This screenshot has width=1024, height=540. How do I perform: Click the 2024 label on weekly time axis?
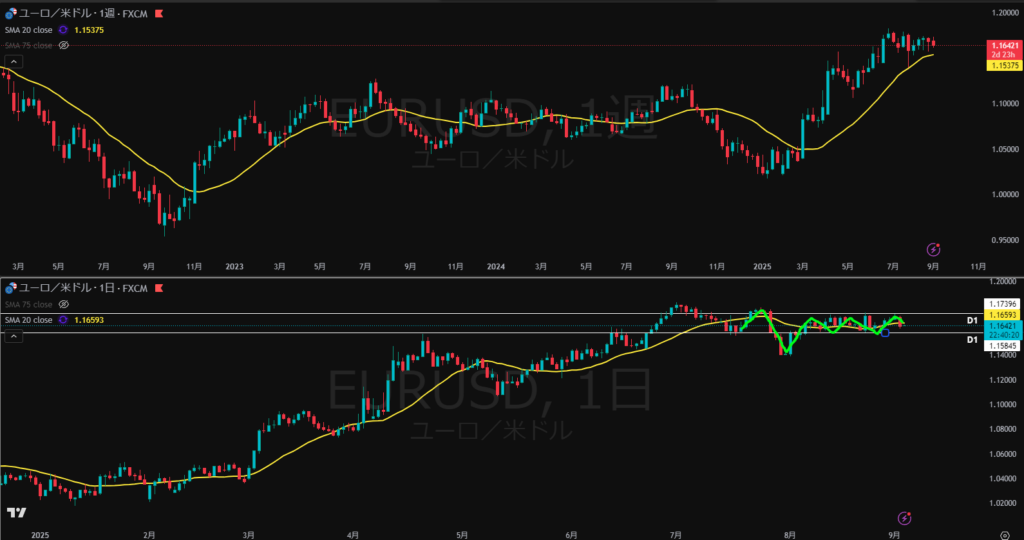[x=496, y=266]
